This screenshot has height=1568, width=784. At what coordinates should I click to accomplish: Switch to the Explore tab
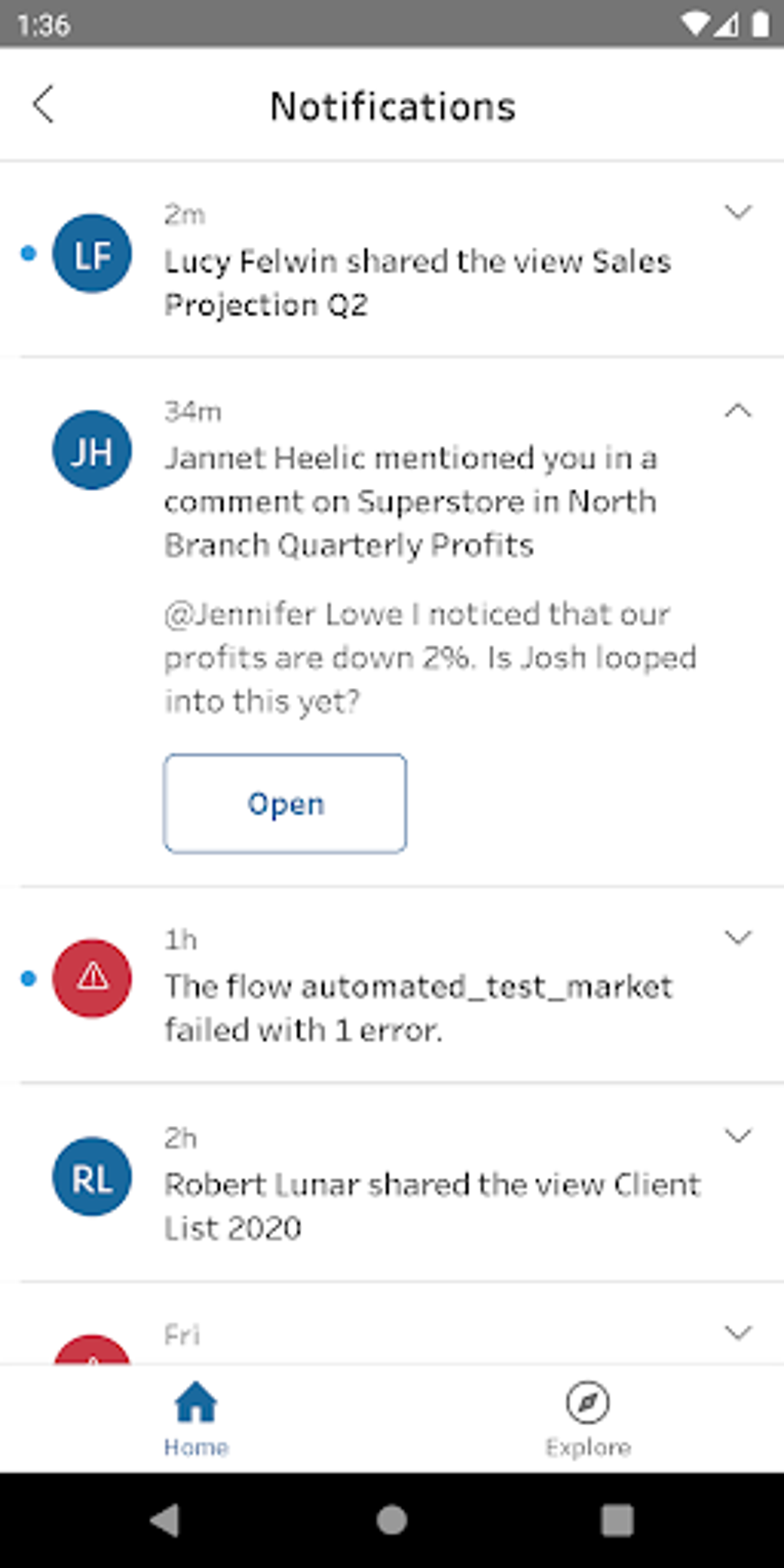pos(588,1419)
